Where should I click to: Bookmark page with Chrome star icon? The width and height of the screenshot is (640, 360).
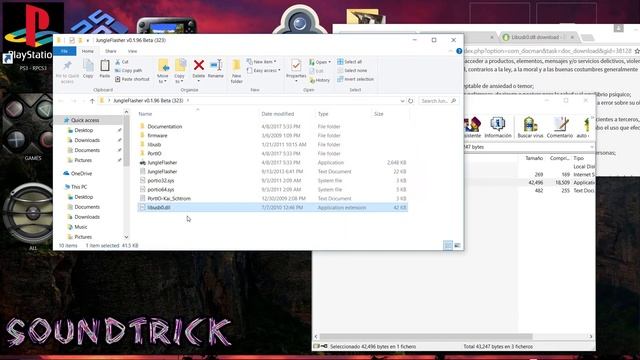(637, 51)
